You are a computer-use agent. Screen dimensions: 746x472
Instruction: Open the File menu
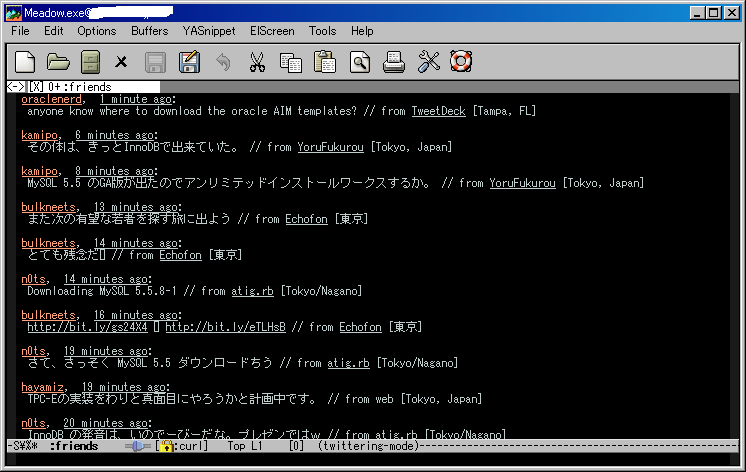click(x=20, y=31)
